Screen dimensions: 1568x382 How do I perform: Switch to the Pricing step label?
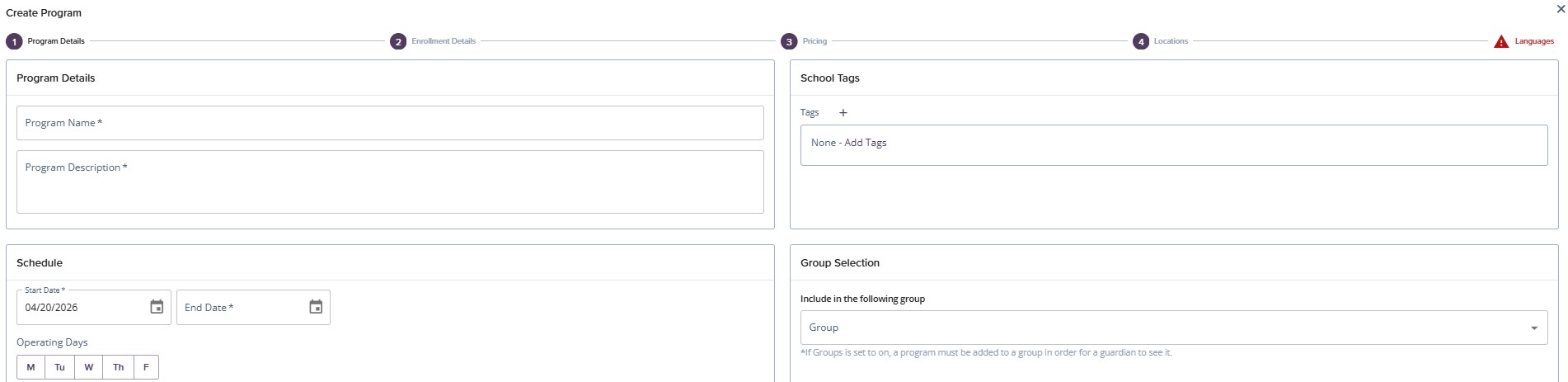point(815,41)
